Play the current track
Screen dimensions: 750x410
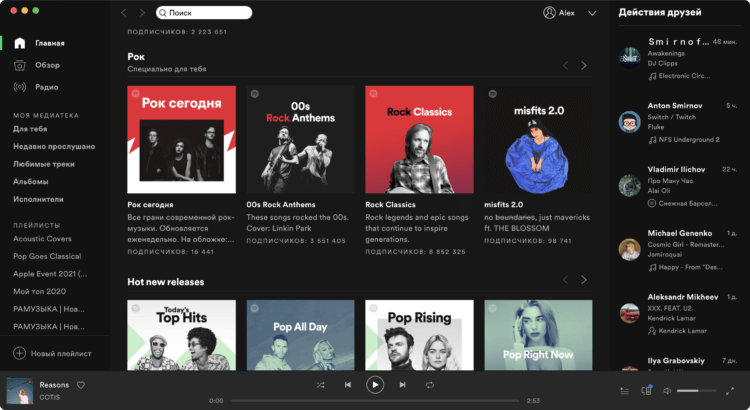[x=375, y=385]
